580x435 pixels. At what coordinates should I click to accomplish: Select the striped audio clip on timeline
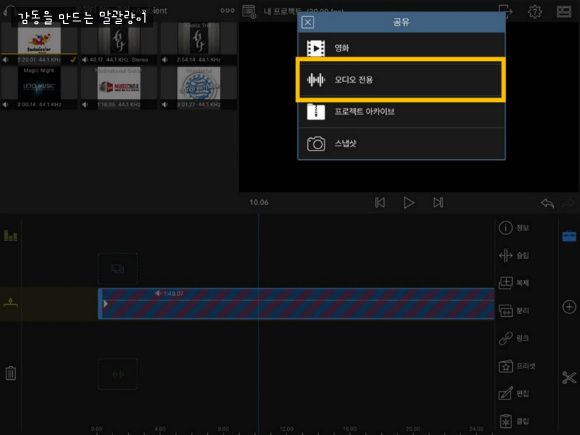click(296, 303)
